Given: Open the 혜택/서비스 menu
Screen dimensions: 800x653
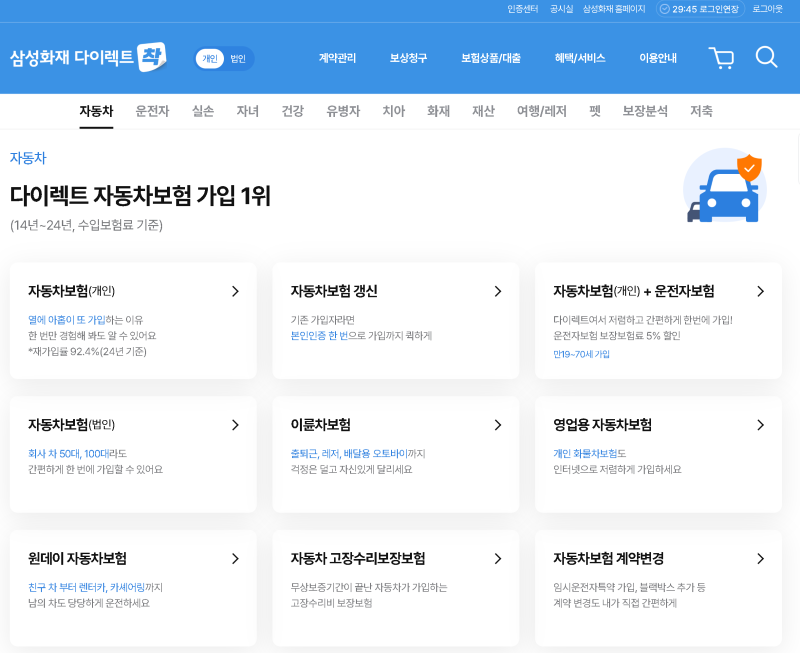Looking at the screenshot, I should pos(580,58).
